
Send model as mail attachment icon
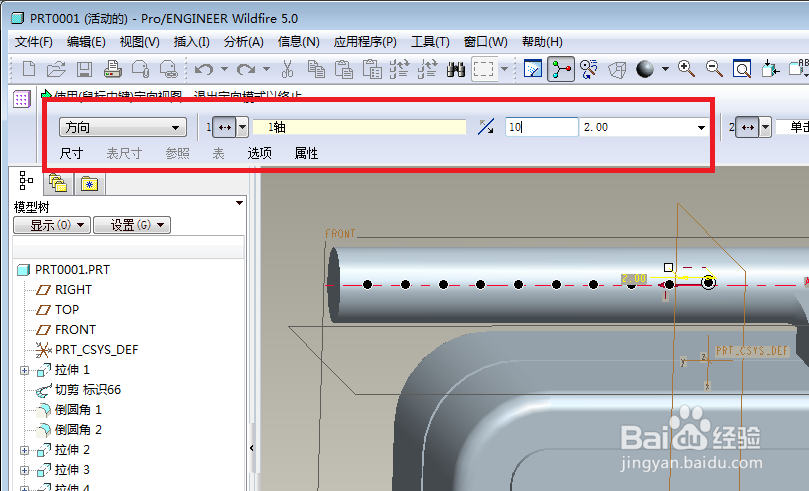coord(140,69)
